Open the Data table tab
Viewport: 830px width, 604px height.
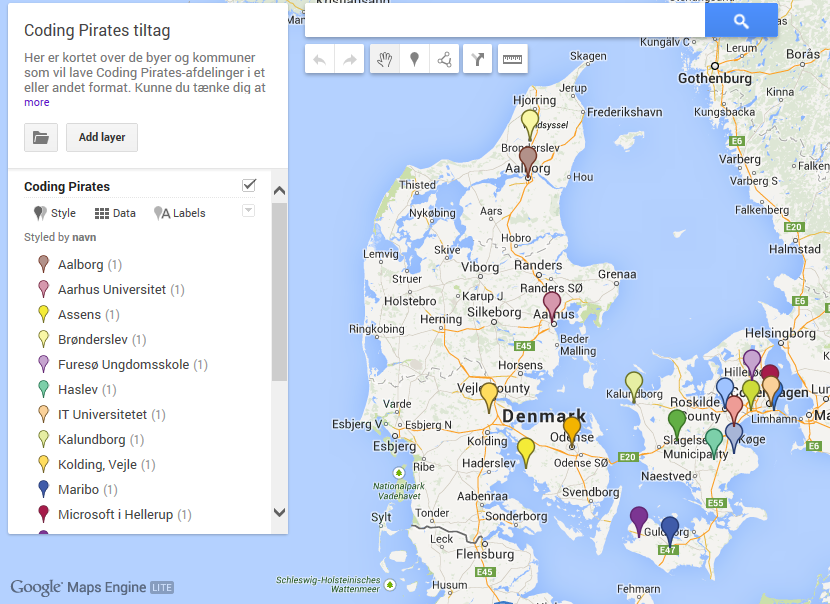115,213
